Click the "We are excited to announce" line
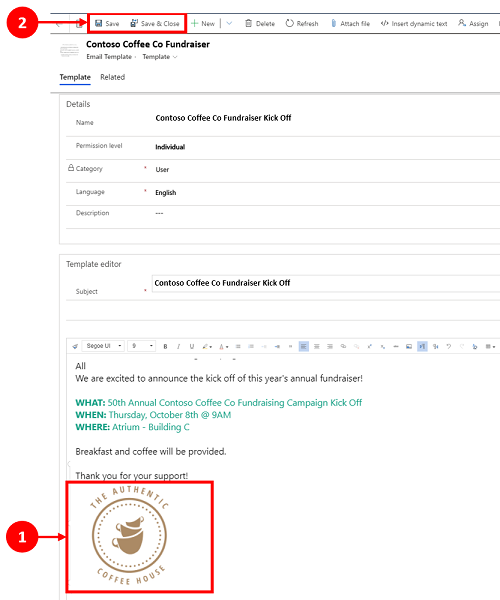The image size is (500, 600). tap(219, 378)
